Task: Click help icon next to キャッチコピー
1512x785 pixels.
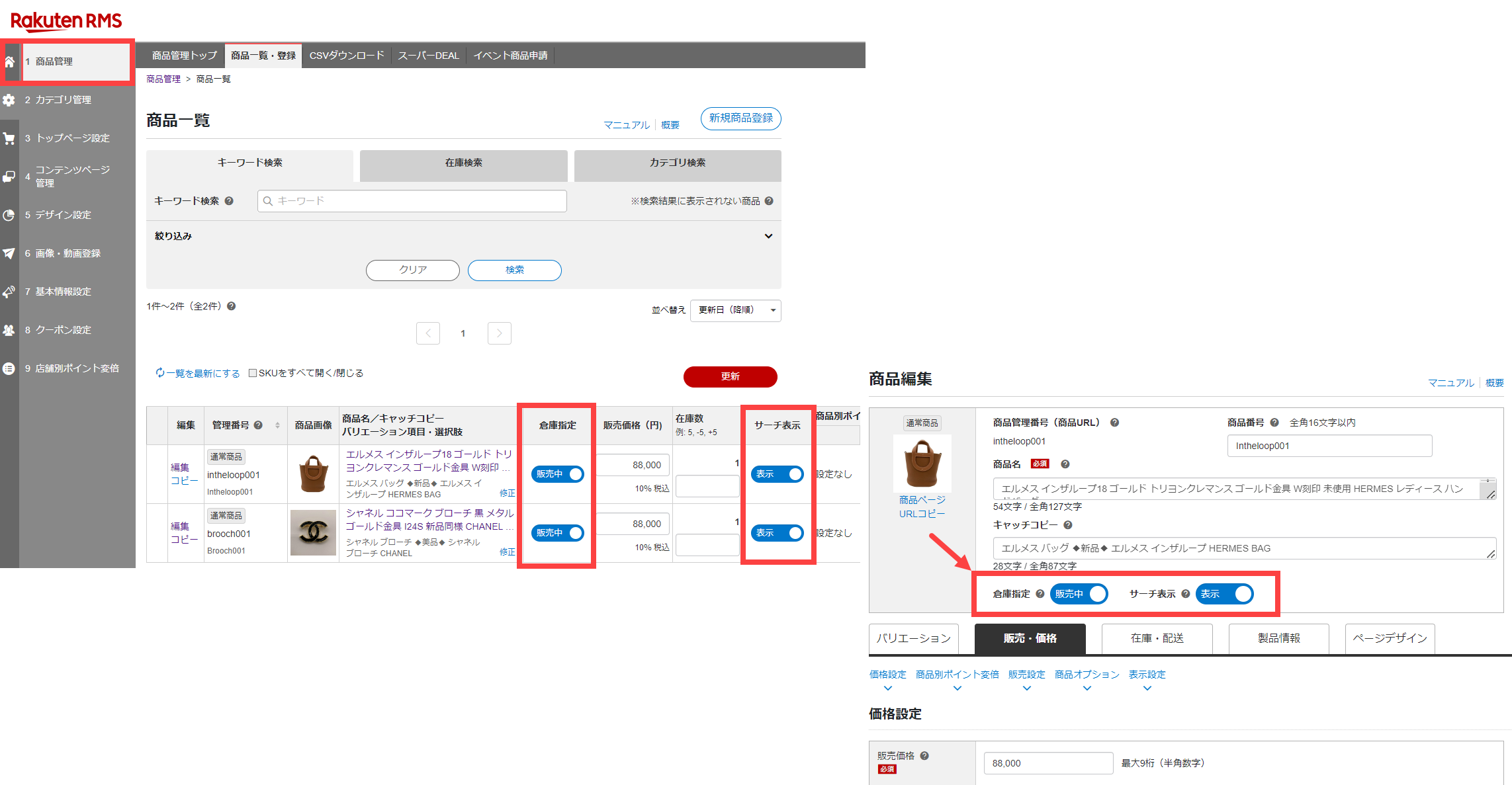Action: coord(1068,525)
